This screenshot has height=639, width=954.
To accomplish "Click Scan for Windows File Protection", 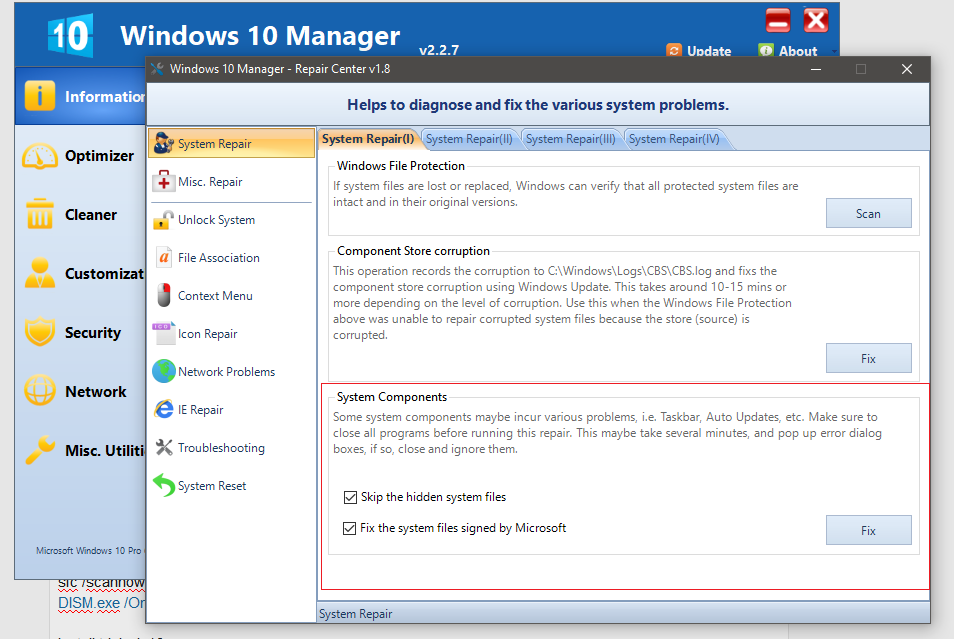I will pyautogui.click(x=868, y=214).
